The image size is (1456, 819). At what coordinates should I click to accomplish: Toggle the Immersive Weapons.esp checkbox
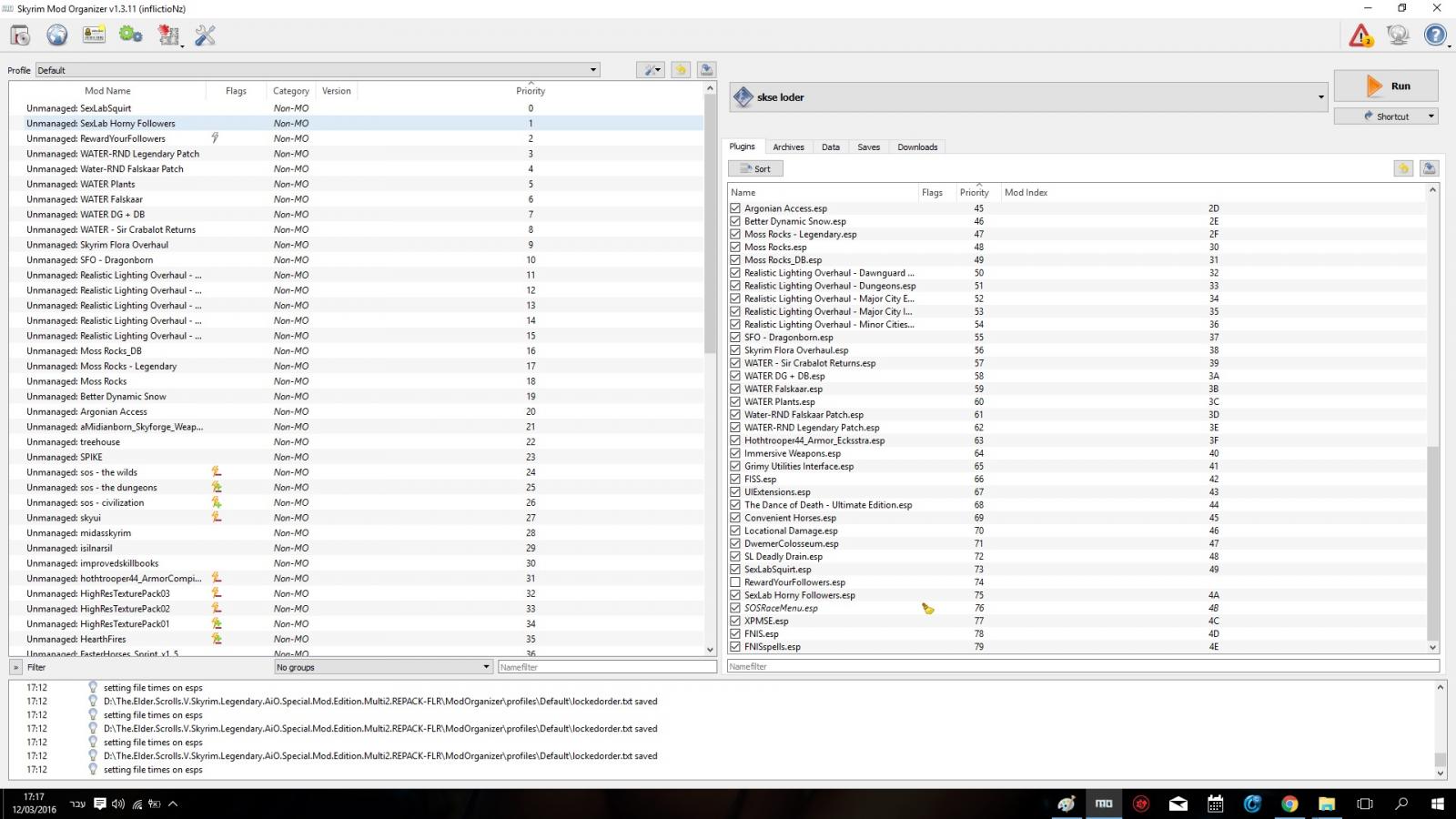click(735, 453)
